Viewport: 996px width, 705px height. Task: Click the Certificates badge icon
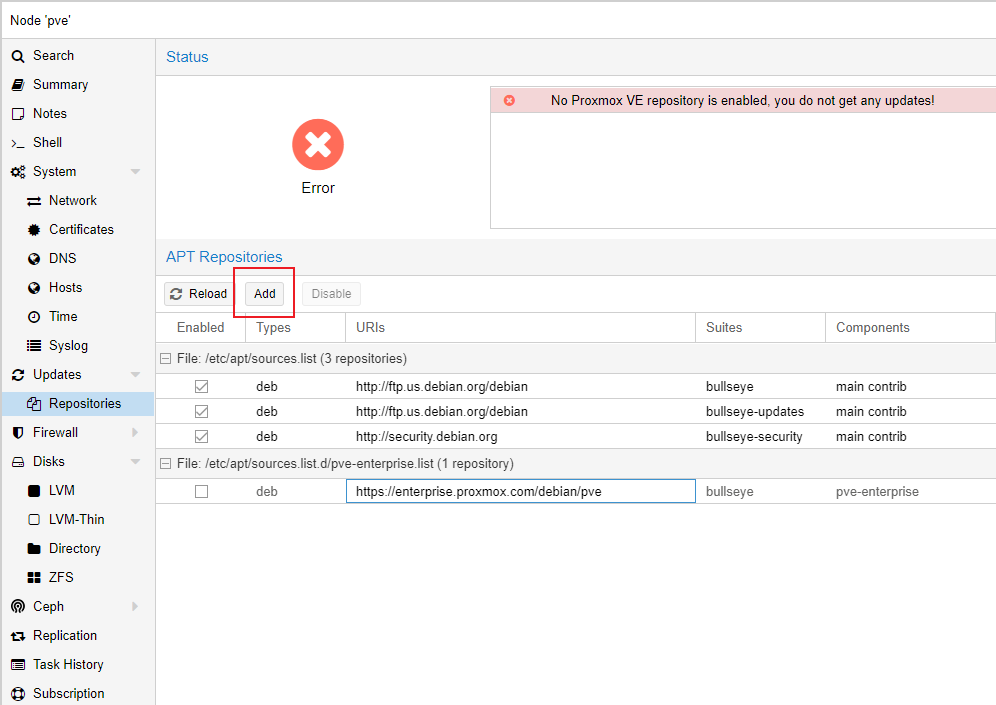click(34, 230)
